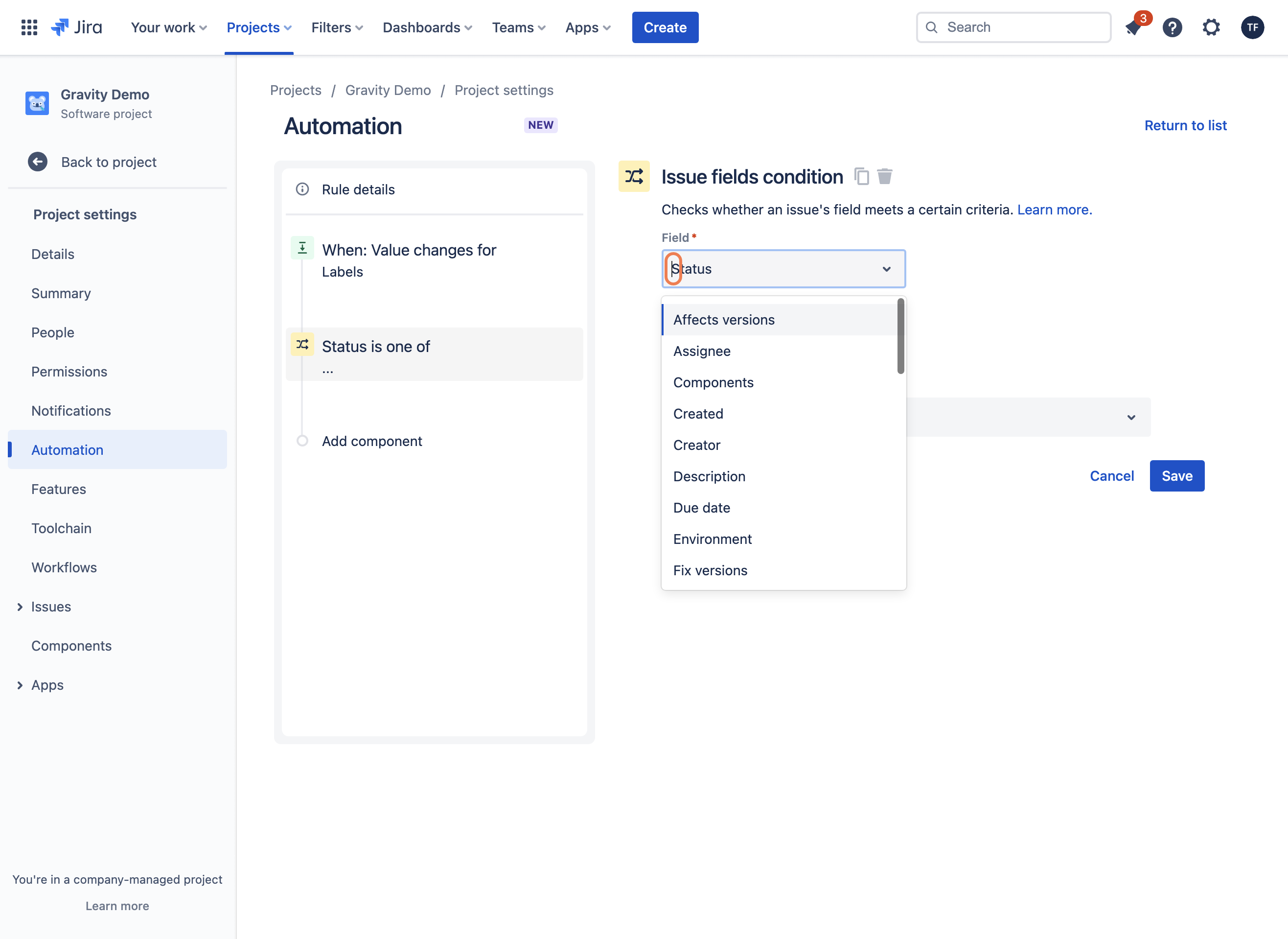
Task: Delete condition using trash icon
Action: tap(885, 177)
